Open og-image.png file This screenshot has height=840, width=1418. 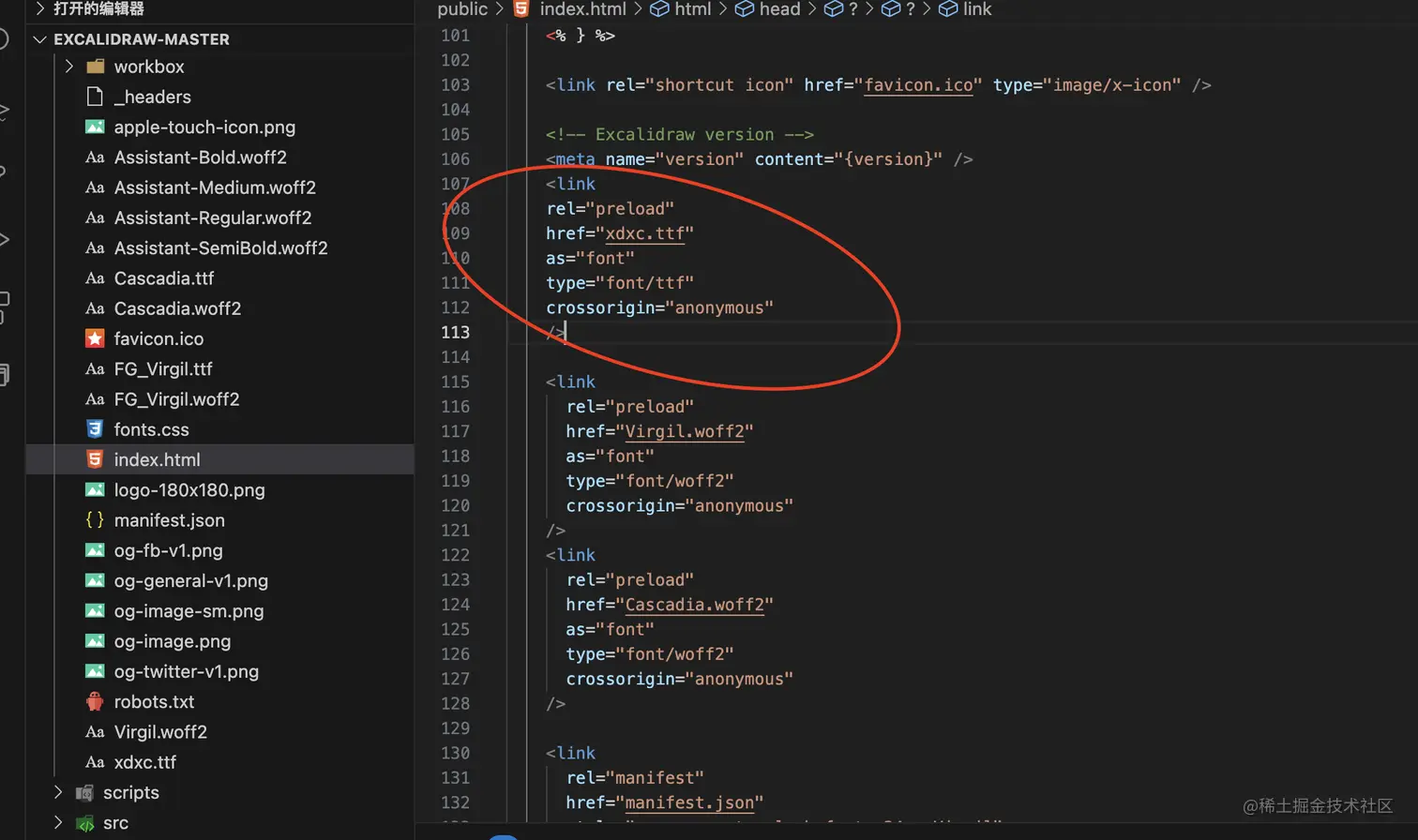coord(173,641)
